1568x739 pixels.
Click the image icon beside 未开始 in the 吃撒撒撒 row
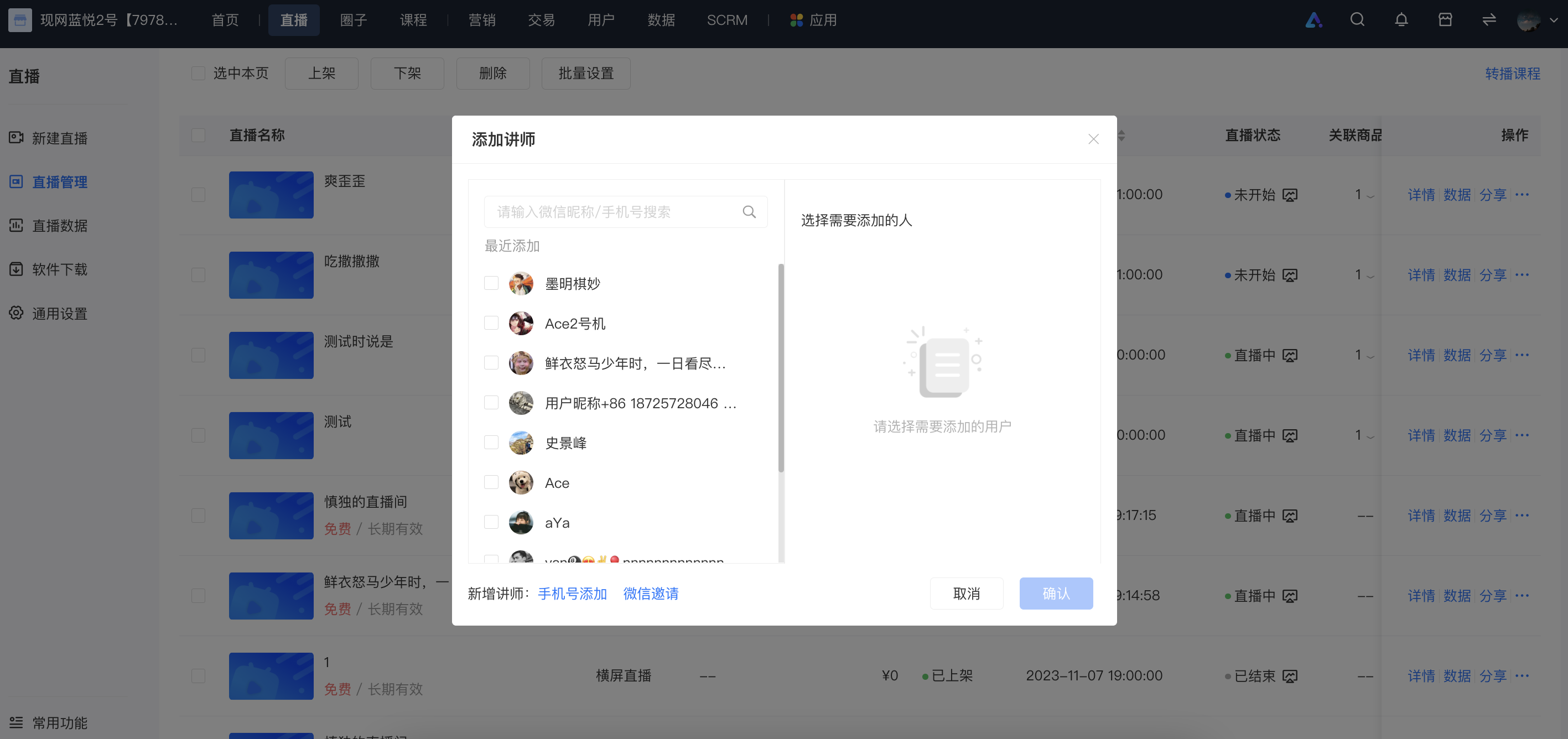[x=1290, y=275]
